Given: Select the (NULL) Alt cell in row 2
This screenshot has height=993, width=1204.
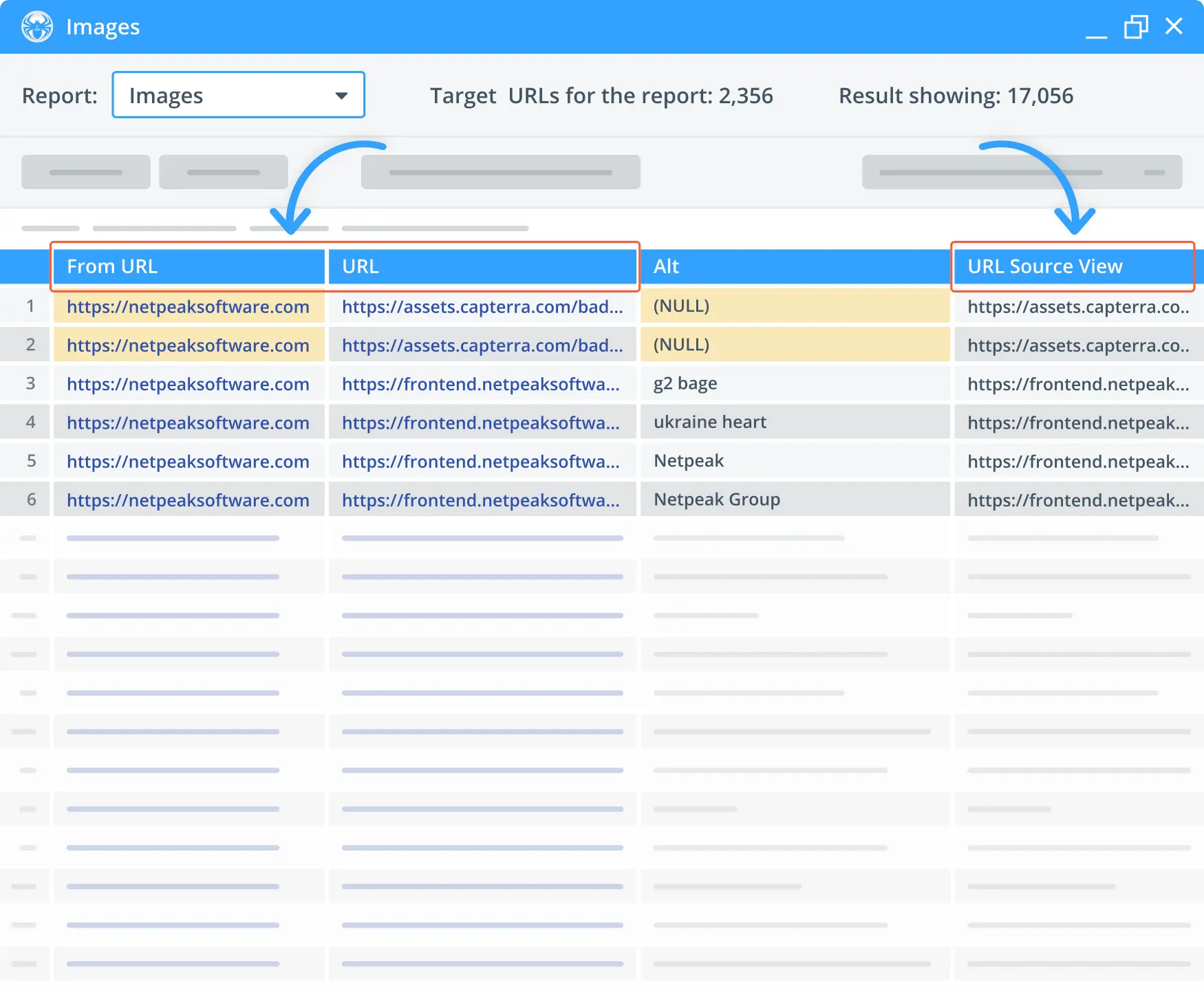Looking at the screenshot, I should coord(795,344).
